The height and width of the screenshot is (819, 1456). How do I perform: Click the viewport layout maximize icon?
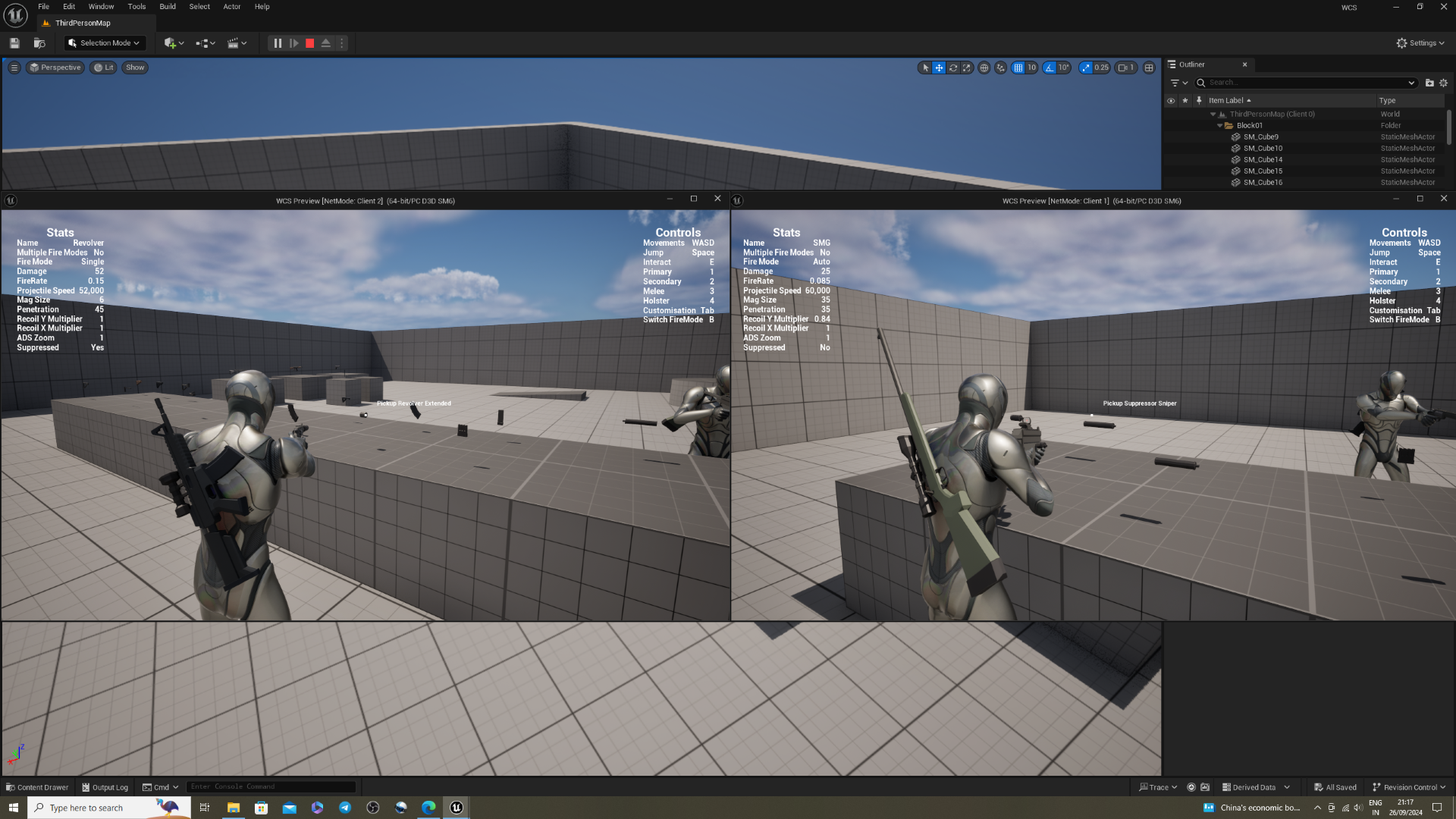click(x=1150, y=67)
